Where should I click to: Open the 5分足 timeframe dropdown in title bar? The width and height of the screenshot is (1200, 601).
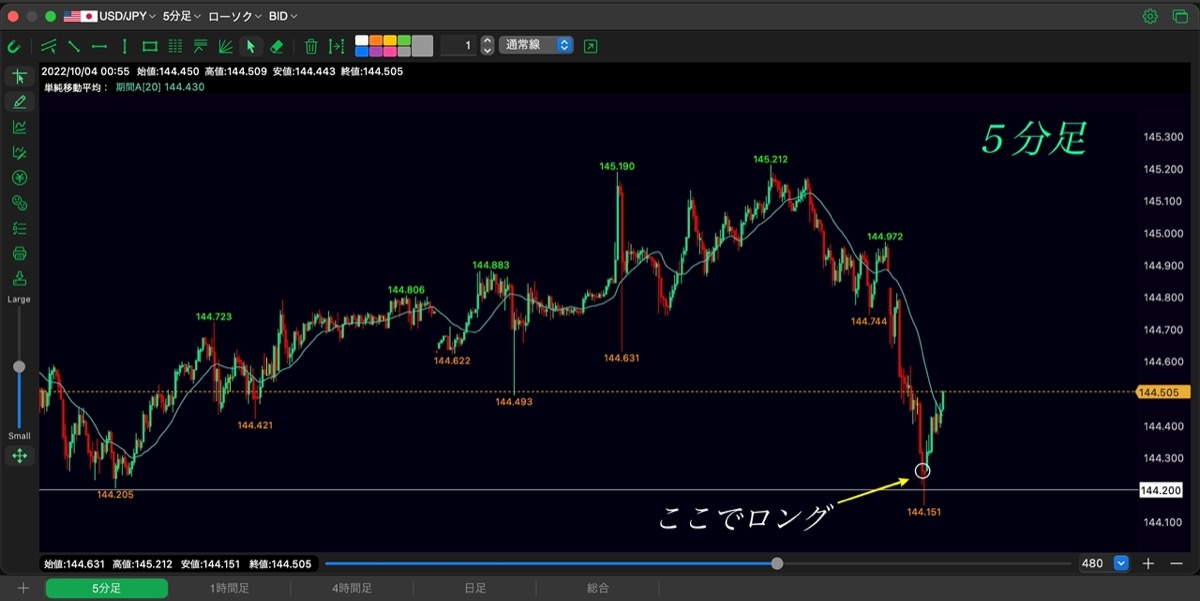point(182,16)
